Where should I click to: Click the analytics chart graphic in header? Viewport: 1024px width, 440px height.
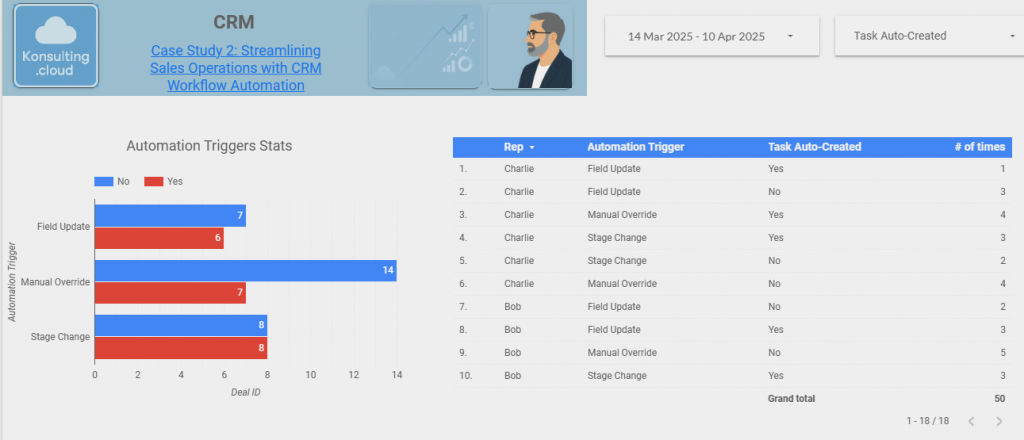[425, 47]
